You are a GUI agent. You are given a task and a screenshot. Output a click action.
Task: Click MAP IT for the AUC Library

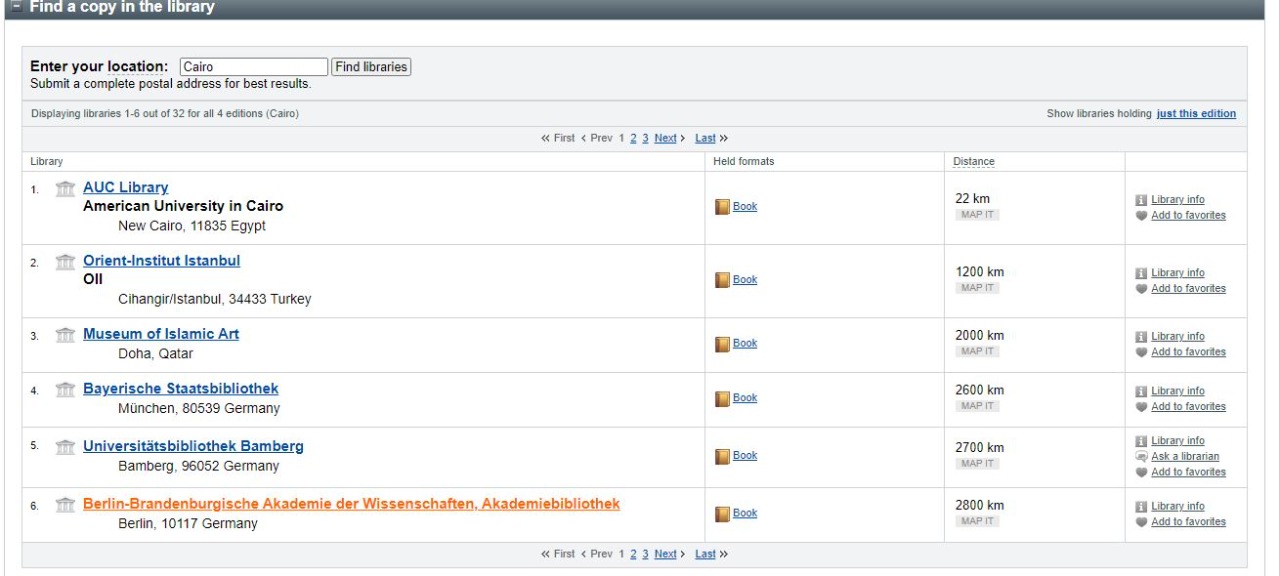click(977, 215)
